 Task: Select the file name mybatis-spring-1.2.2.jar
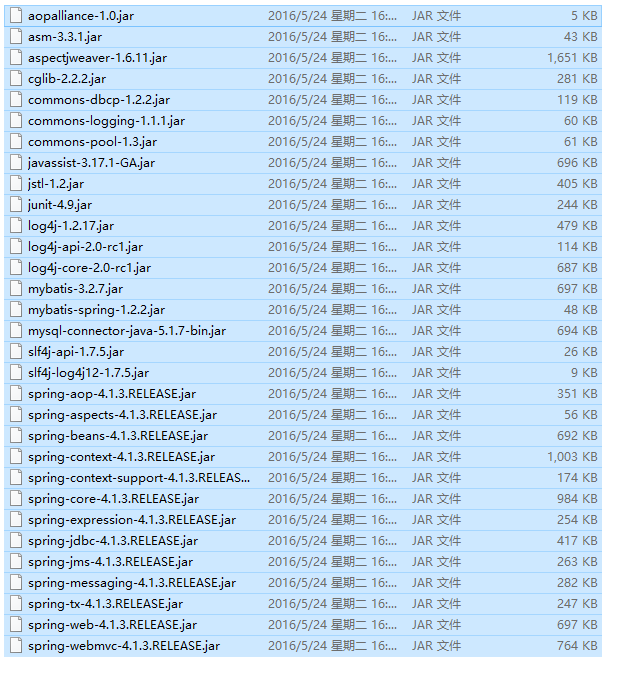coord(97,311)
